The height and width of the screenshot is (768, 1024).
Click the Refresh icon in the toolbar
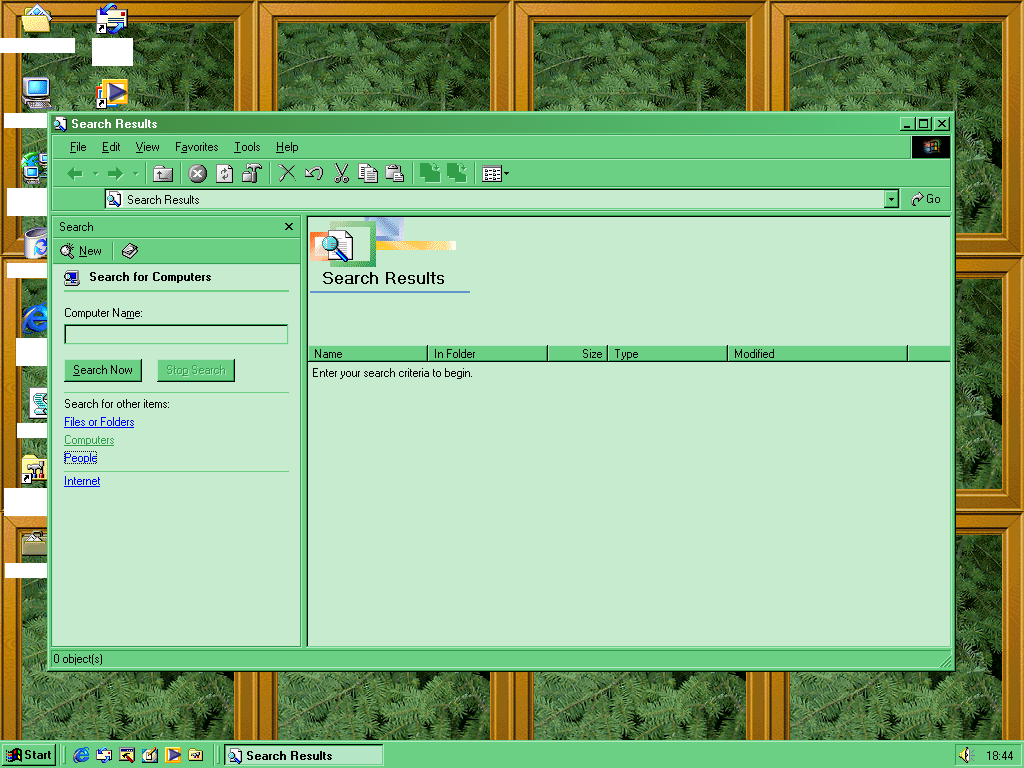click(x=225, y=174)
